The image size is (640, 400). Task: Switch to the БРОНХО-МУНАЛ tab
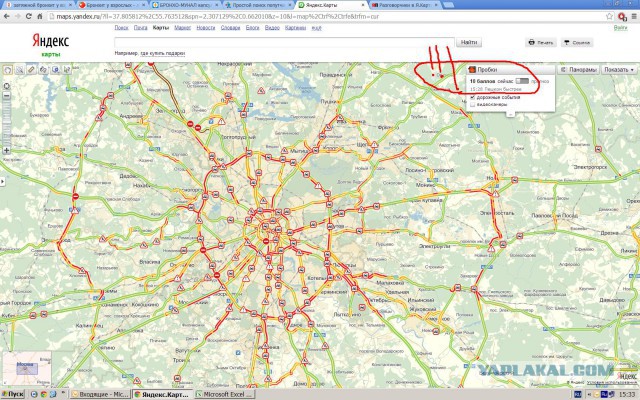[x=184, y=5]
